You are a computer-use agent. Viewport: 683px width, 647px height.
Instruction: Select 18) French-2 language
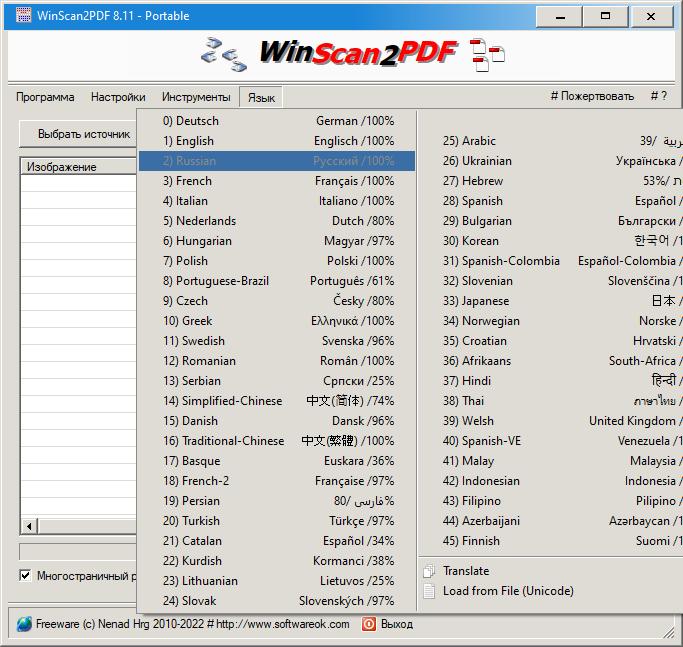277,481
